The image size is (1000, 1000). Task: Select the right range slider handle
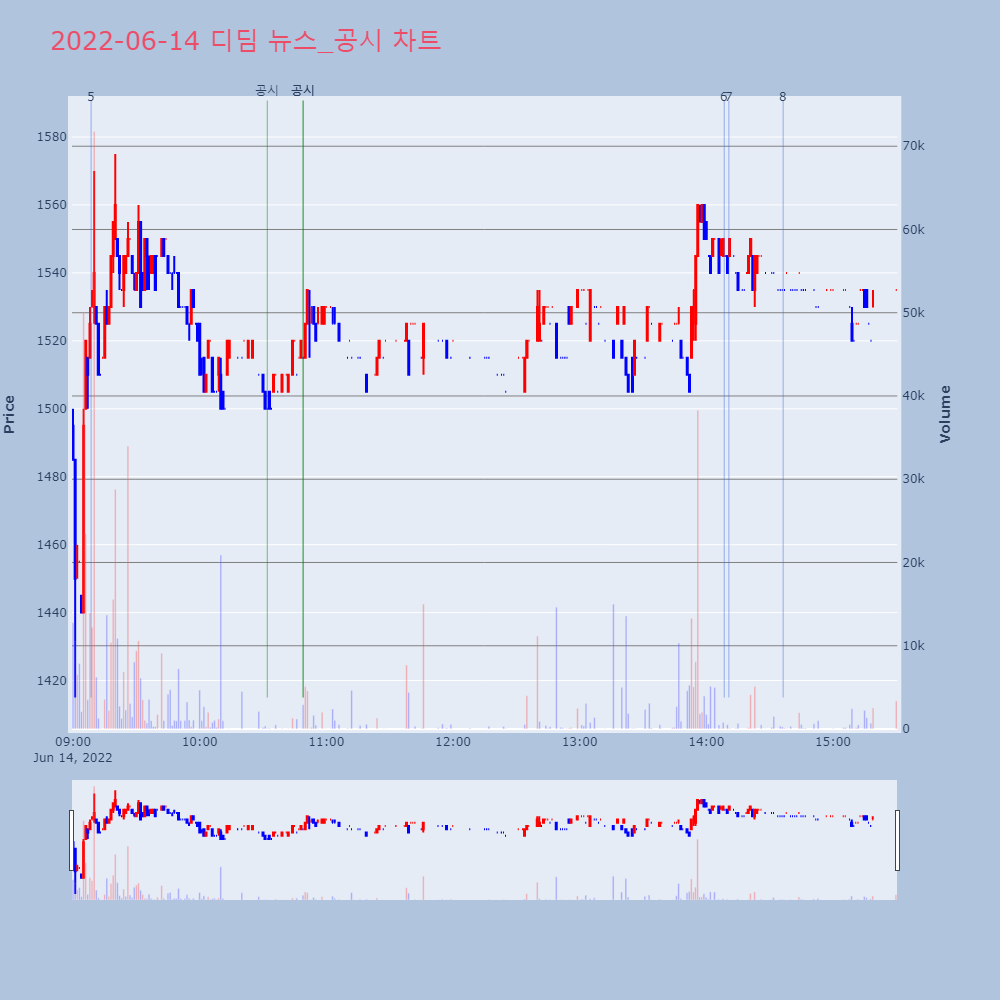(897, 840)
